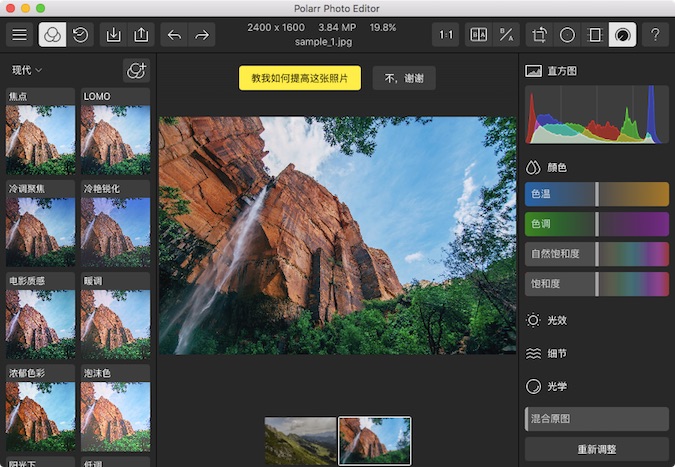Click the 19.8% zoom value
The image size is (675, 467).
[383, 28]
